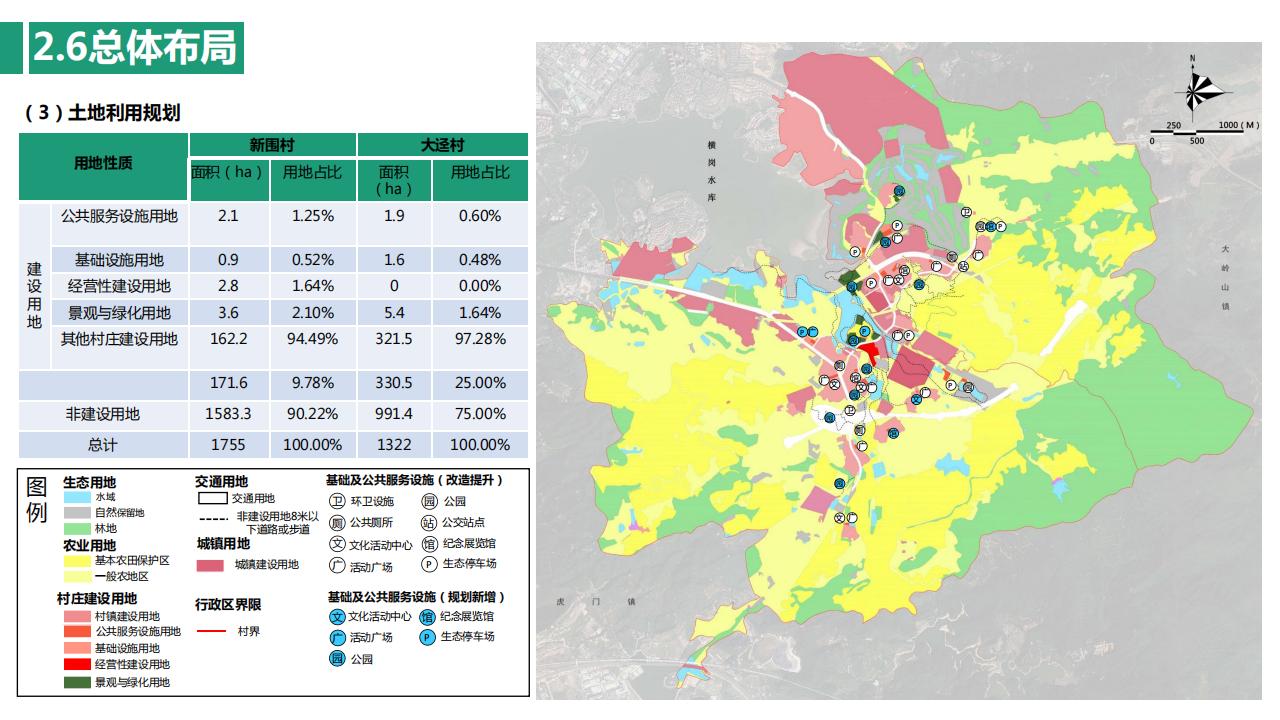1280x720 pixels.
Task: Click the table cell 1583.3
Action: (x=228, y=414)
